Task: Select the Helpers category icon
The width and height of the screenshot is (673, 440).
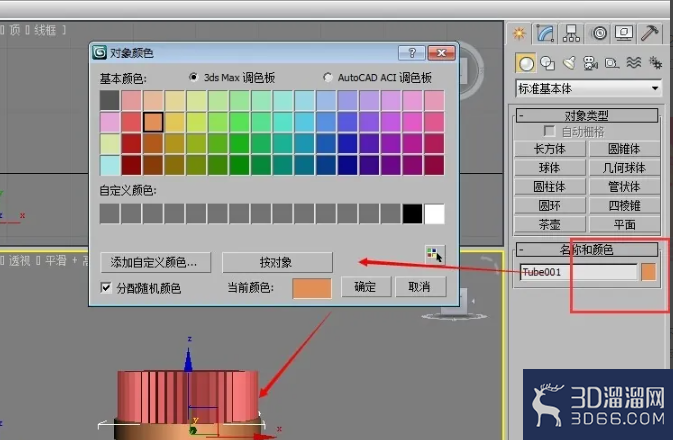Action: point(612,64)
